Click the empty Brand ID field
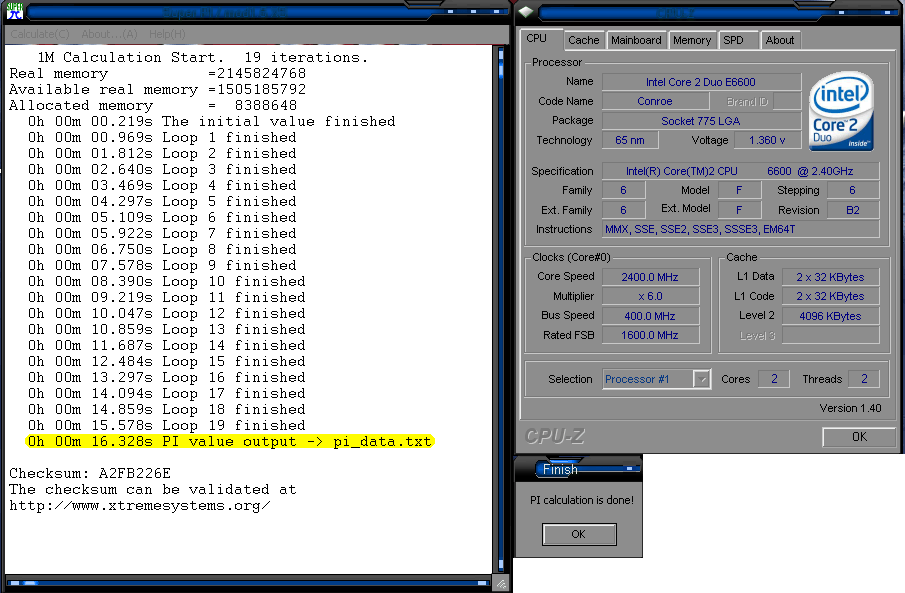 click(x=787, y=101)
